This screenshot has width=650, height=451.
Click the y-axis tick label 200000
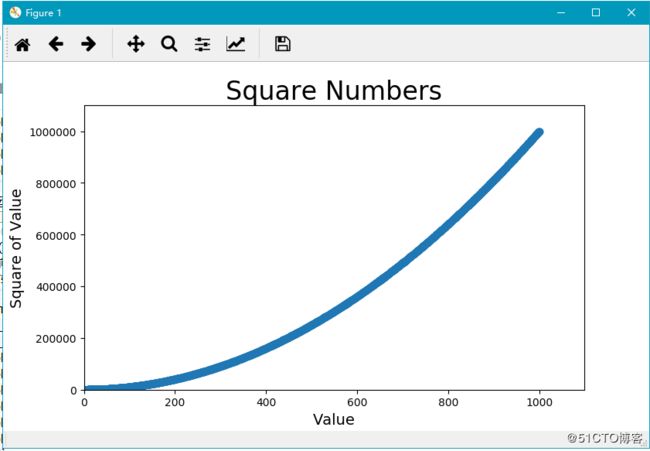[56, 339]
